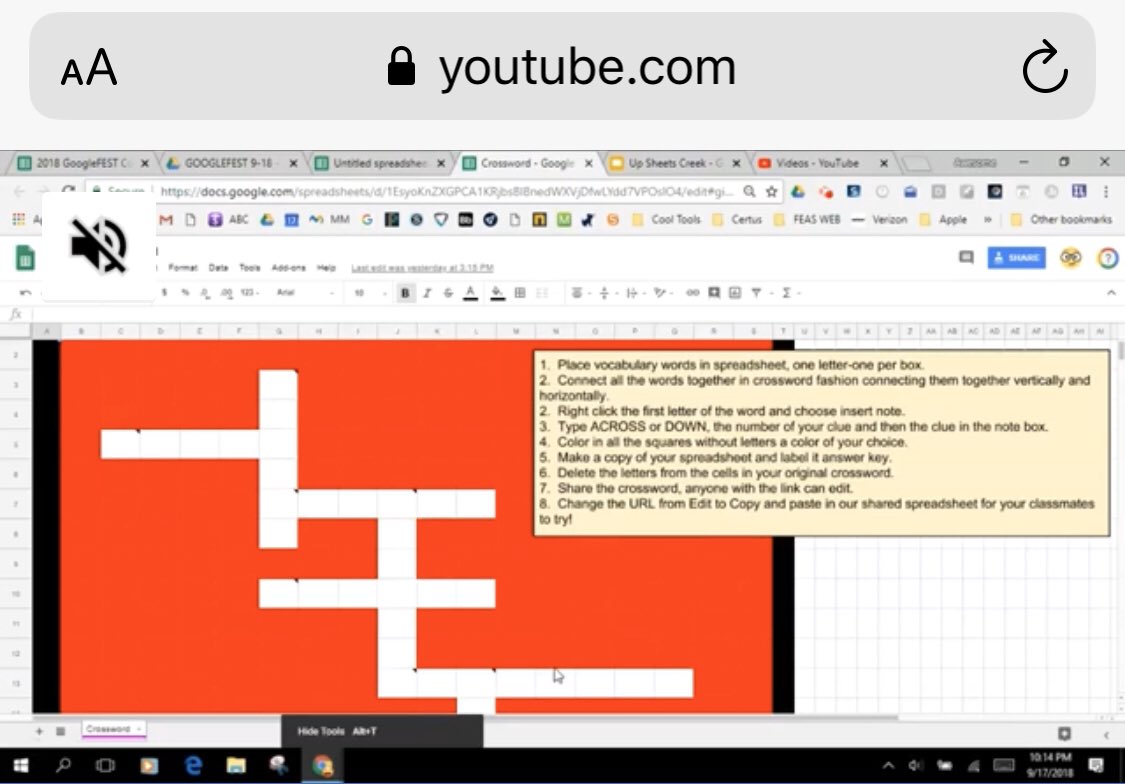Image resolution: width=1125 pixels, height=784 pixels.
Task: Open the Add-ons menu
Action: pos(288,268)
